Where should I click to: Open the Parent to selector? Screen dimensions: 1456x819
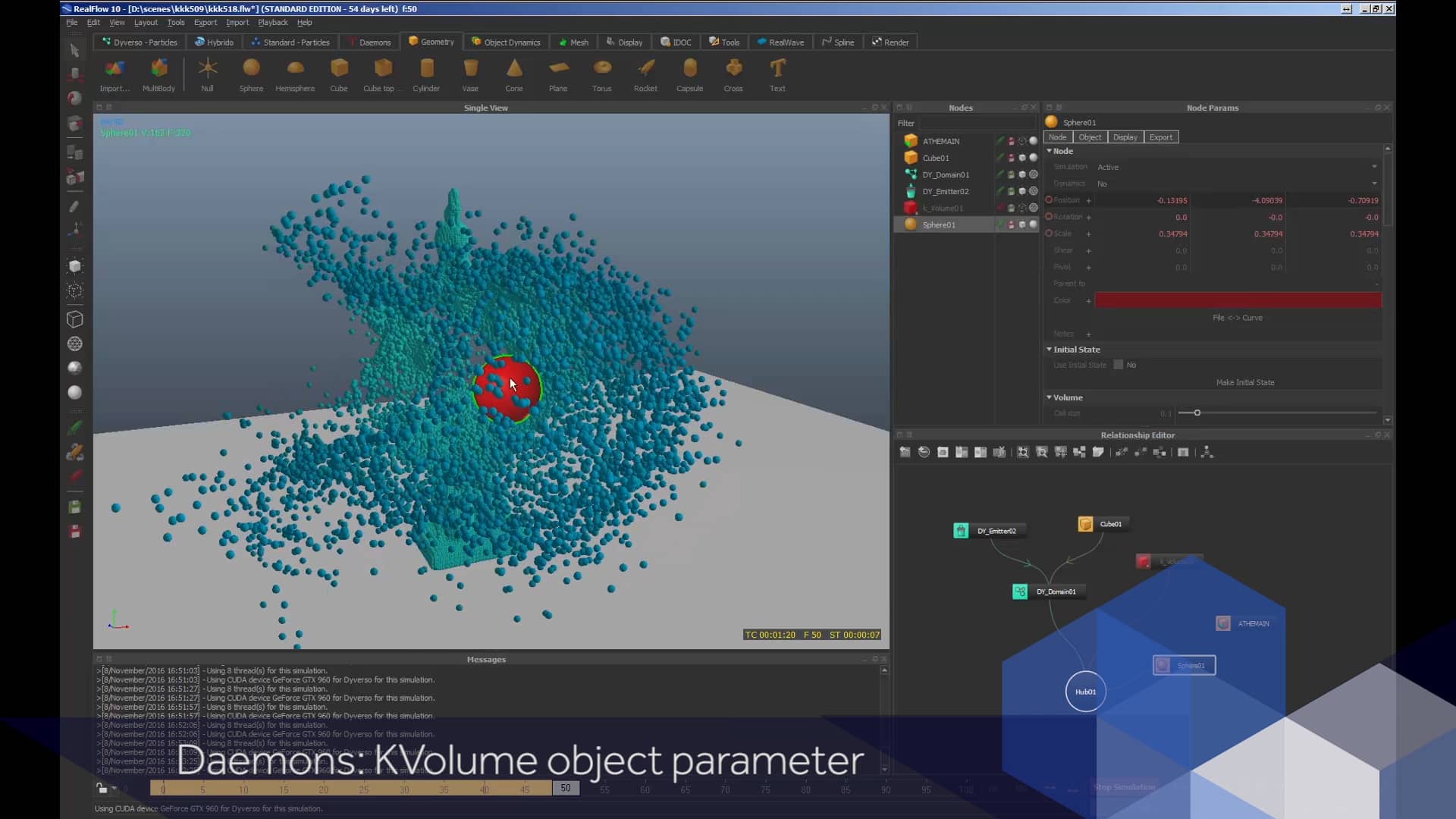pos(1236,284)
